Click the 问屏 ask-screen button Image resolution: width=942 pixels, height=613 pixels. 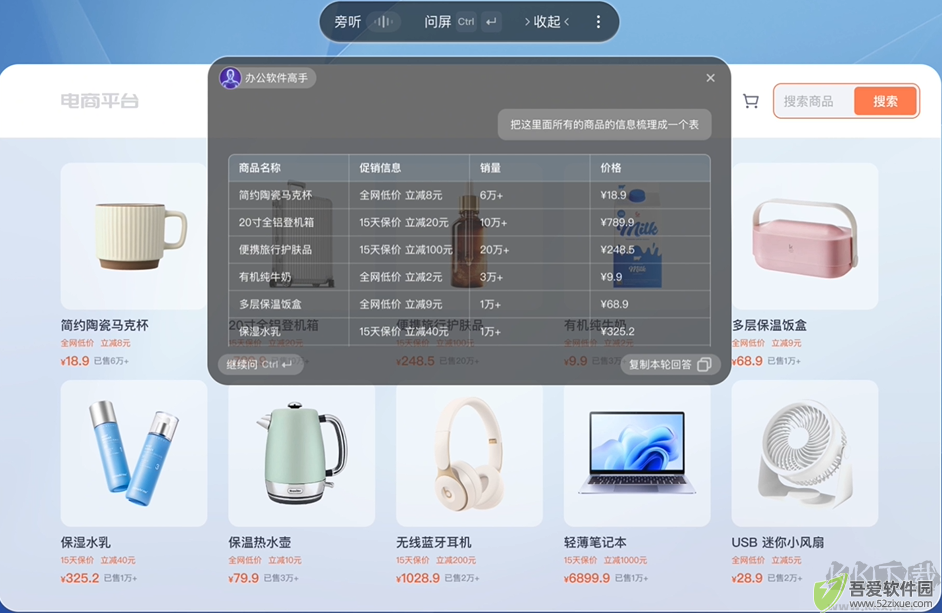pyautogui.click(x=437, y=22)
